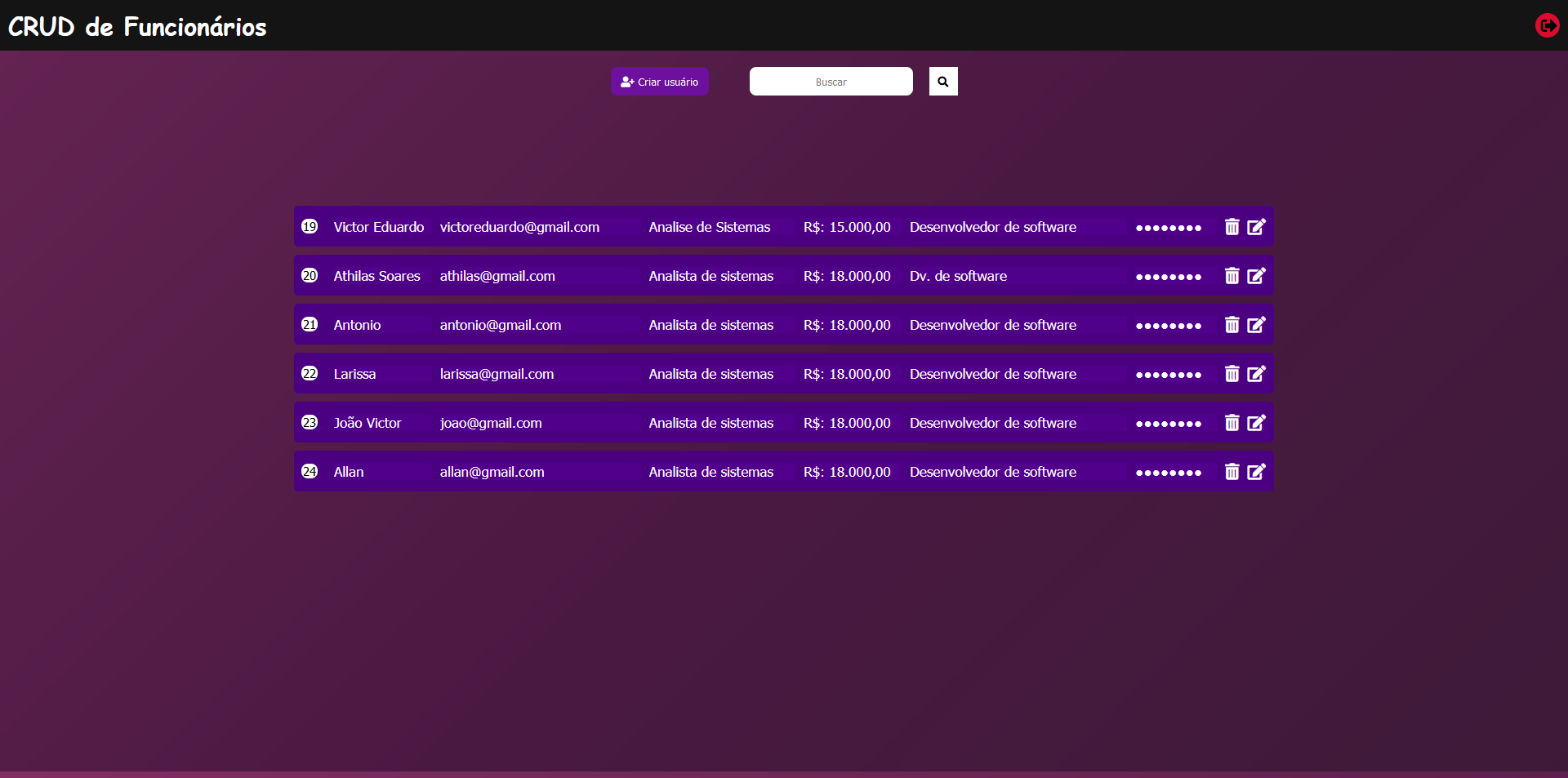This screenshot has height=778, width=1568.
Task: Delete Larissa using the trash icon
Action: pos(1232,374)
